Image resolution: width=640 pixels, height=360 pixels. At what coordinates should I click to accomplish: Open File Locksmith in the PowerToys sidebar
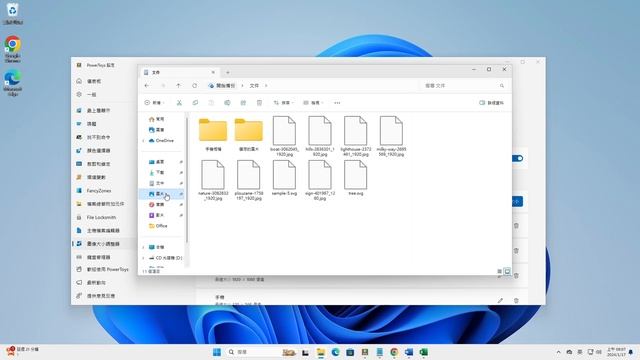(96, 218)
